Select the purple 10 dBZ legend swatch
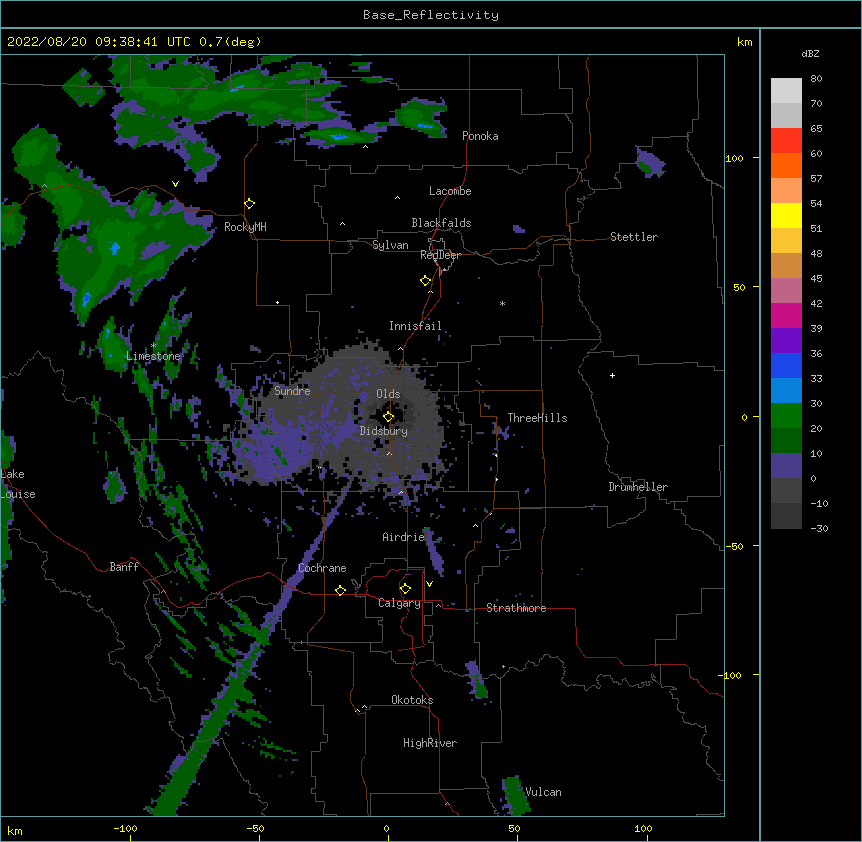Viewport: 862px width, 842px height. coord(786,466)
